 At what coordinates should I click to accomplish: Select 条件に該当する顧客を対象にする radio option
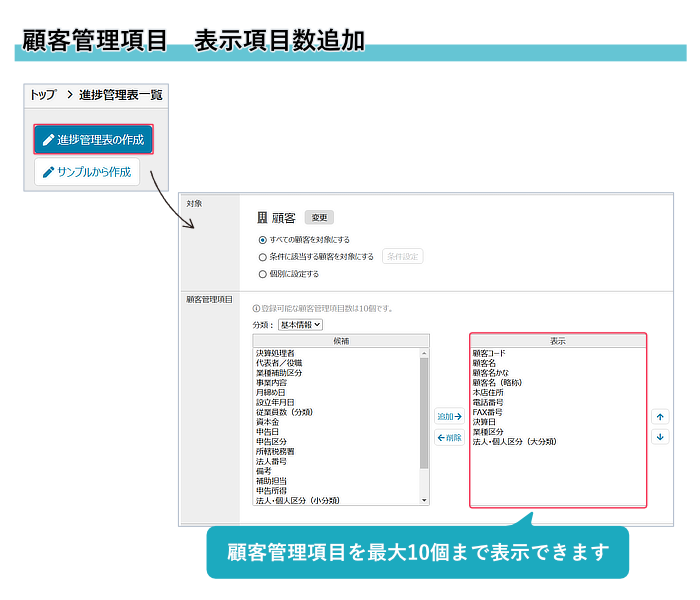tap(263, 257)
